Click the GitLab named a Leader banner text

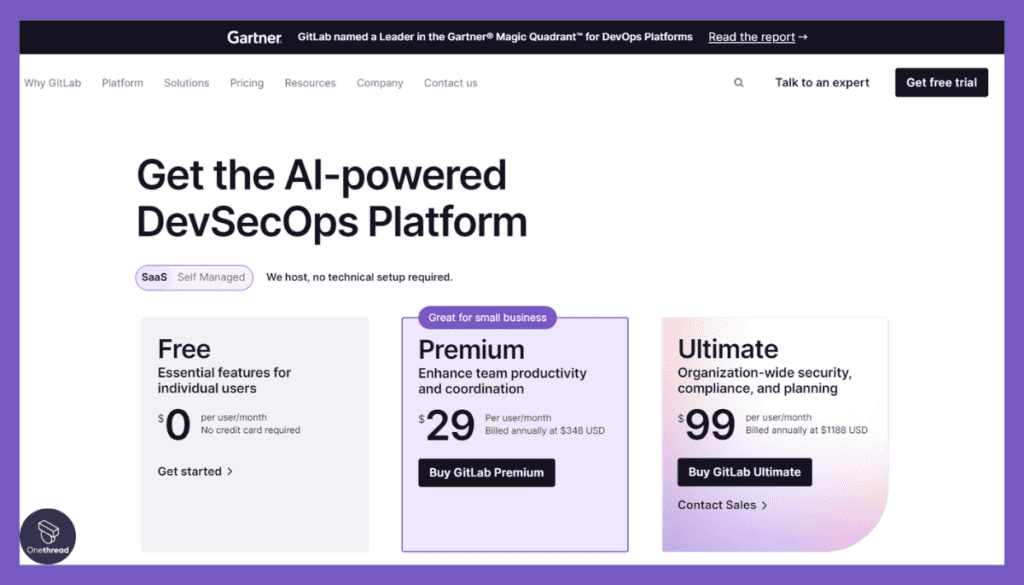495,37
